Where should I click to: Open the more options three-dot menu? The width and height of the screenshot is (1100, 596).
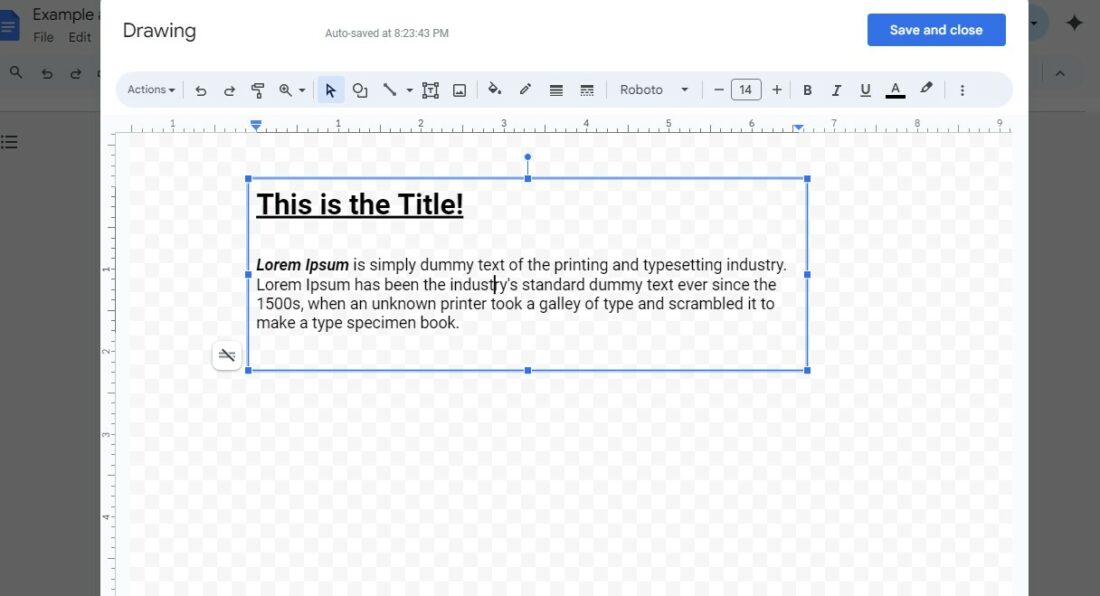962,89
